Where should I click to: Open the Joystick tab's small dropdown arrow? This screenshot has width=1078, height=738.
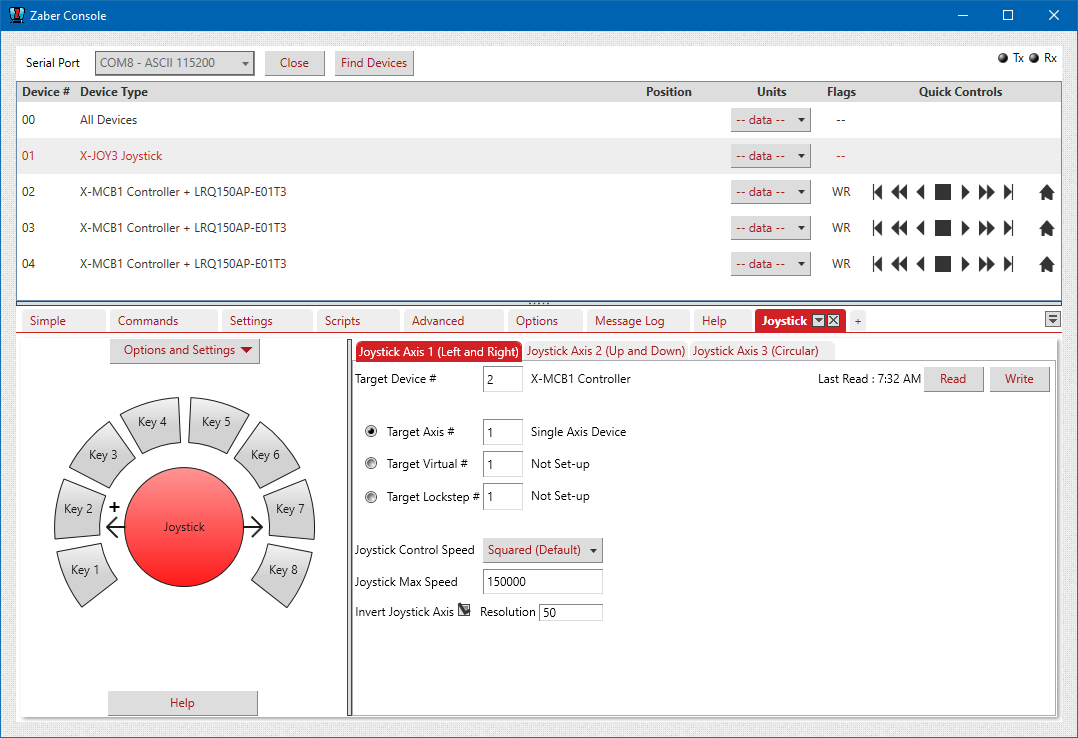click(818, 321)
